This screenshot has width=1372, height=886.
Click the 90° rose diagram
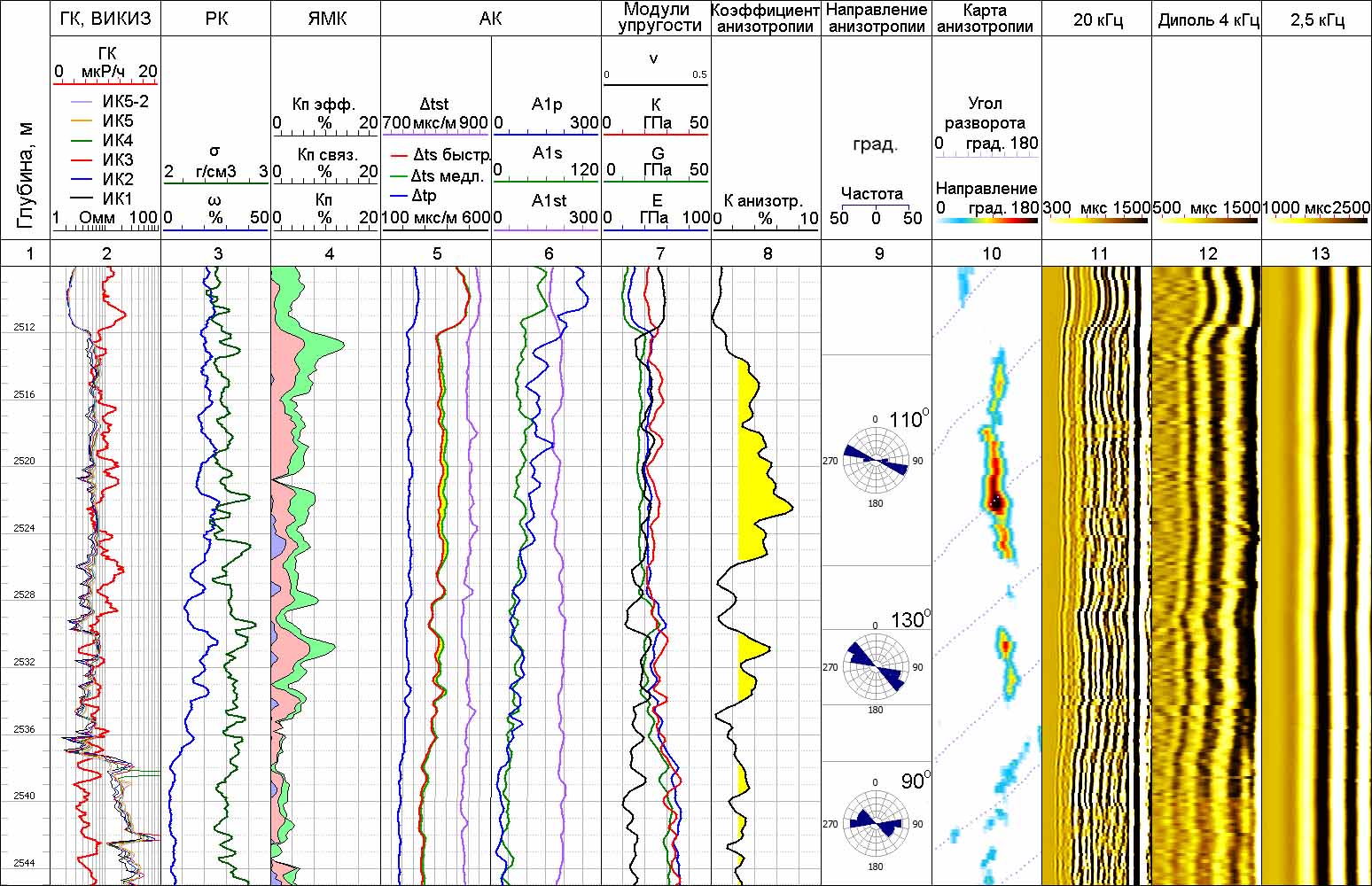point(876,824)
